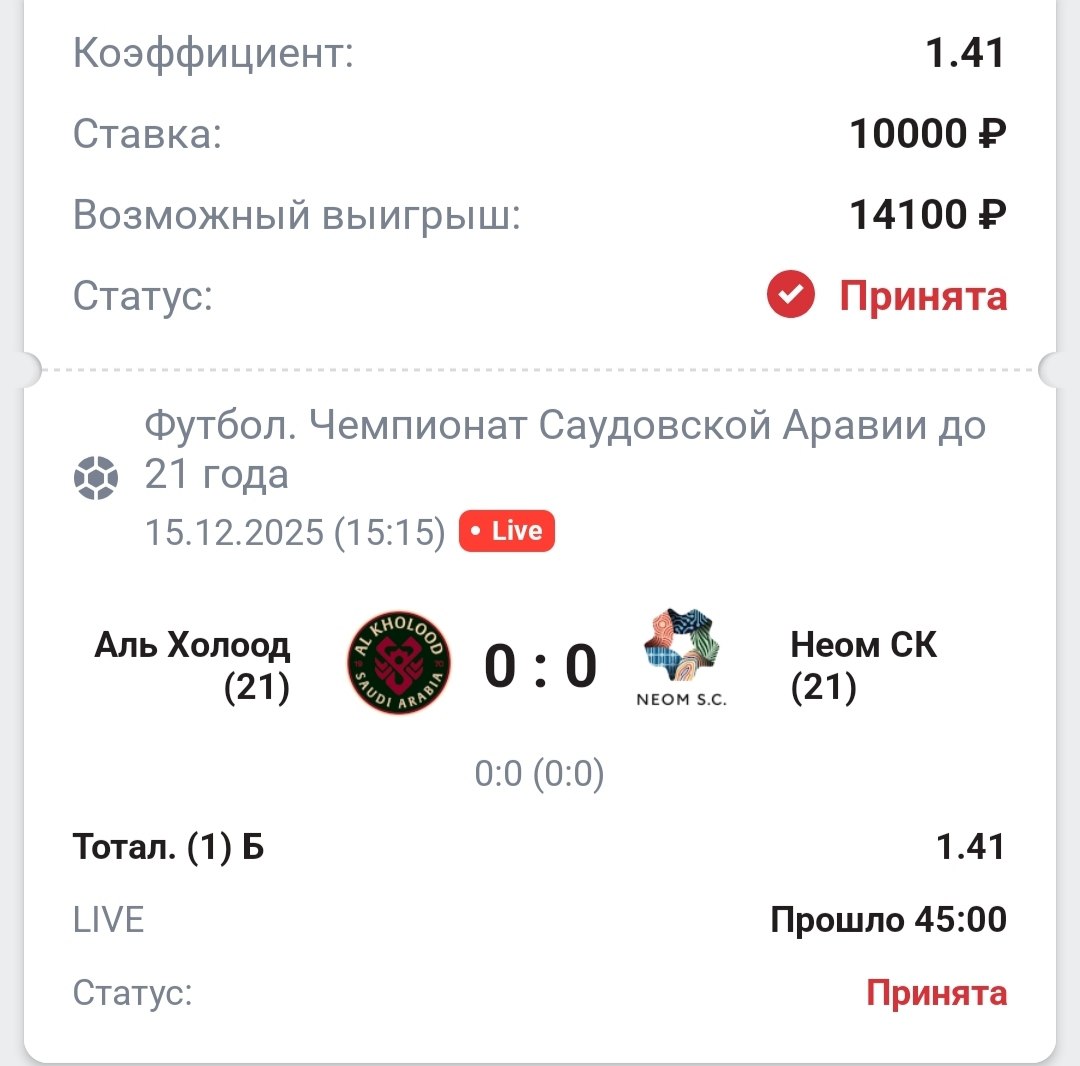Click the gray LIVE label under bet line

109,920
